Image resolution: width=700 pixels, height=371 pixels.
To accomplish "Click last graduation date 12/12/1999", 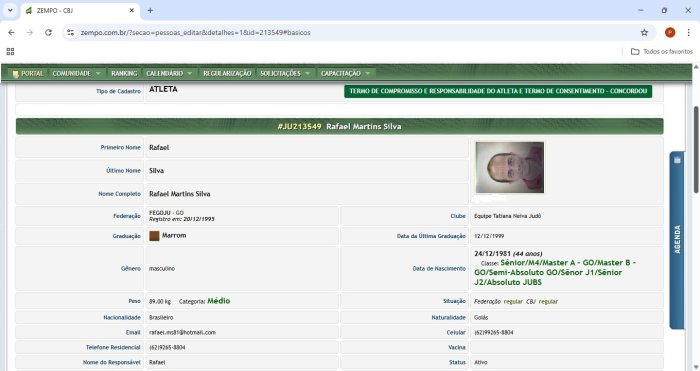I will [x=489, y=236].
